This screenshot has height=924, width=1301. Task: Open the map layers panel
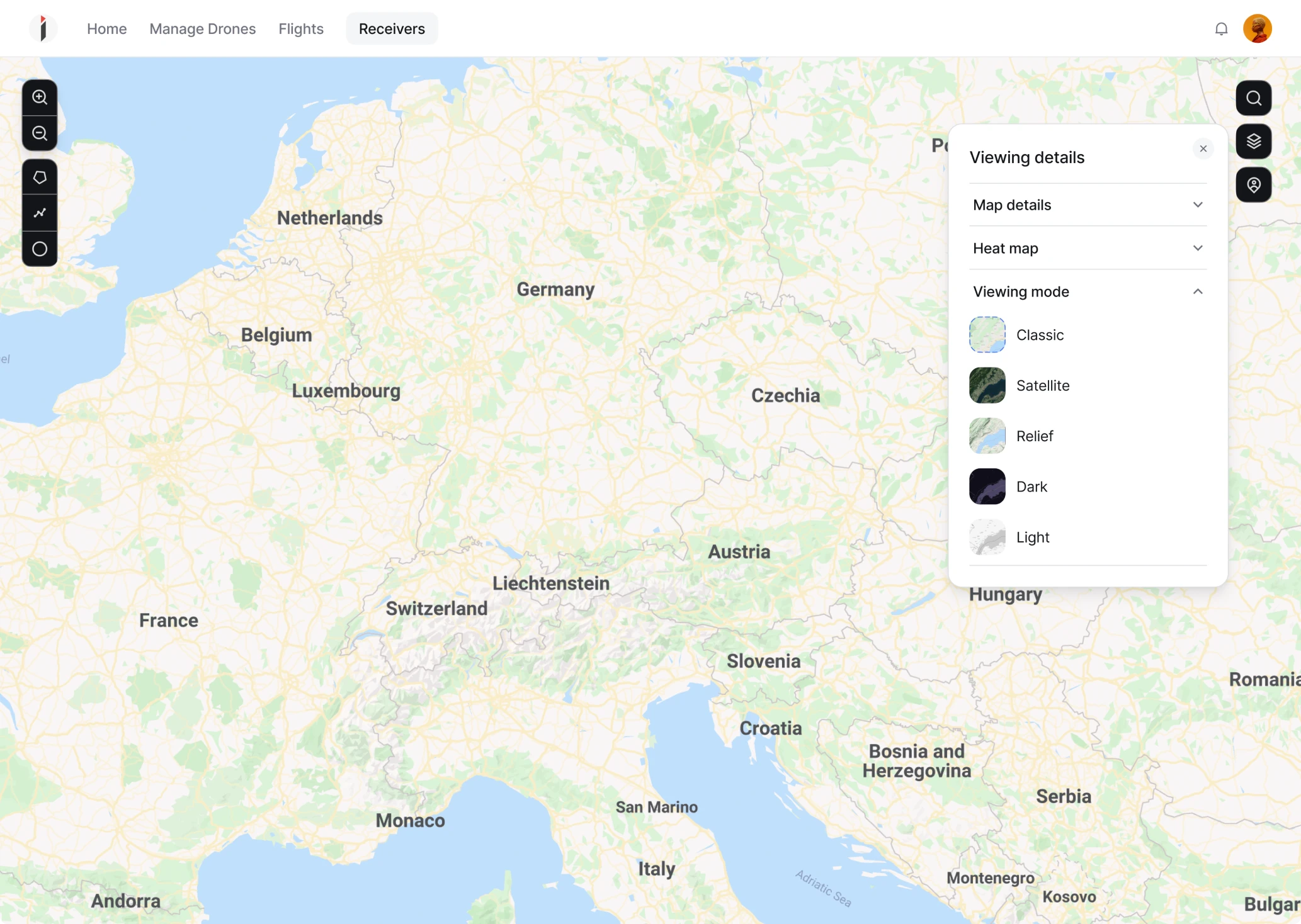pyautogui.click(x=1253, y=141)
